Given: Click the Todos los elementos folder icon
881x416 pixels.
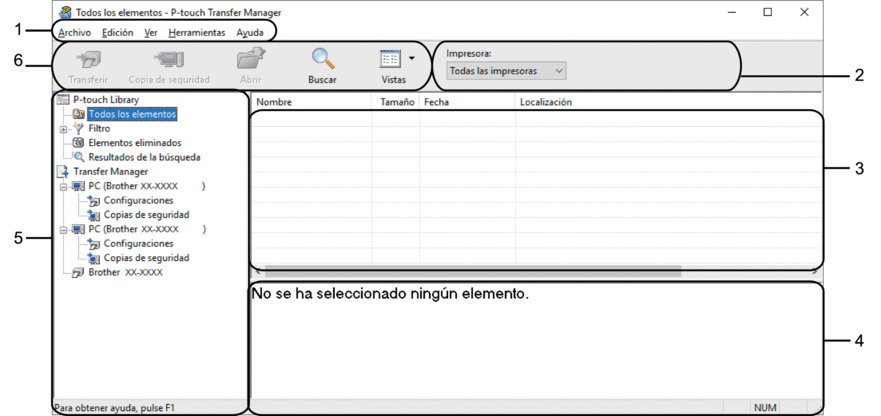Looking at the screenshot, I should (x=79, y=115).
